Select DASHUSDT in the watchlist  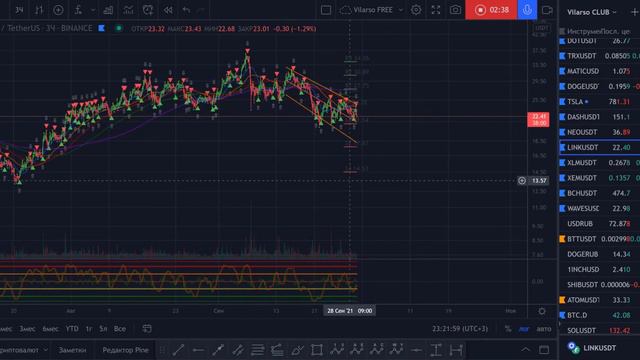point(599,117)
